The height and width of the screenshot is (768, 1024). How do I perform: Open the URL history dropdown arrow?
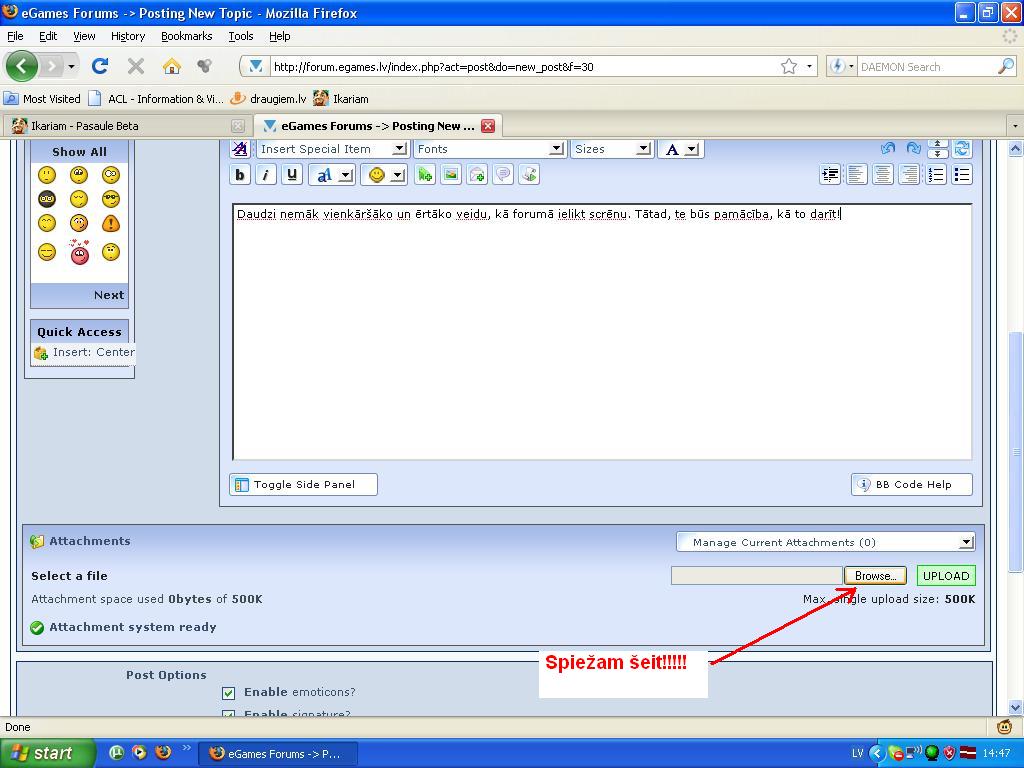tap(809, 66)
